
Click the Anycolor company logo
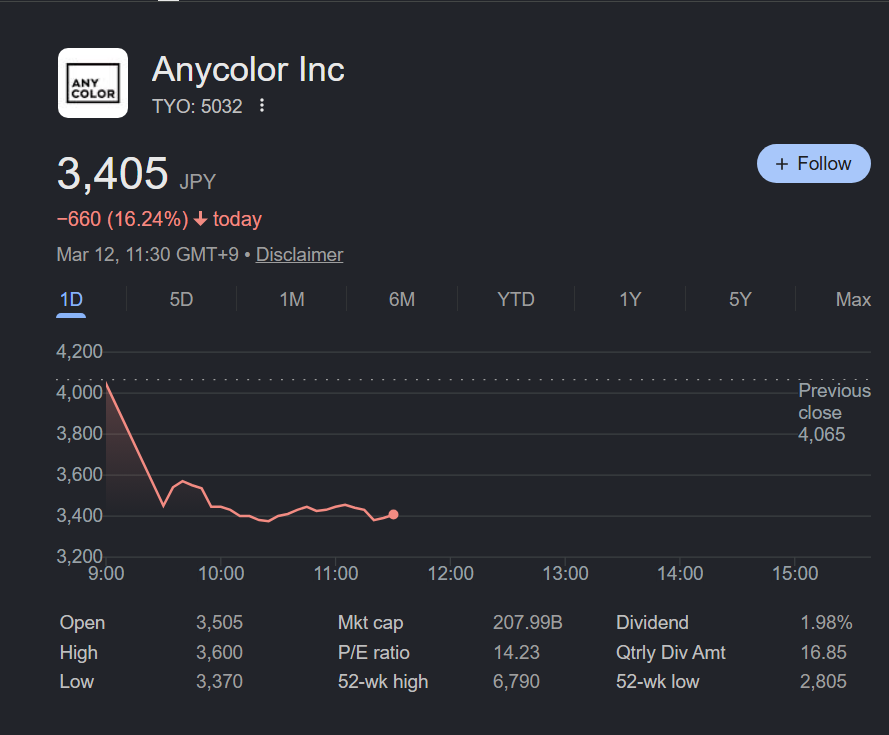pos(93,83)
